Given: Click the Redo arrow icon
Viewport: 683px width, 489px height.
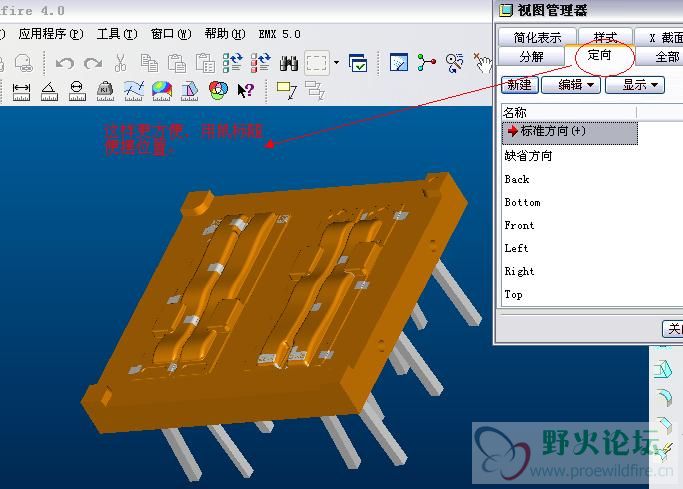Looking at the screenshot, I should [x=93, y=64].
